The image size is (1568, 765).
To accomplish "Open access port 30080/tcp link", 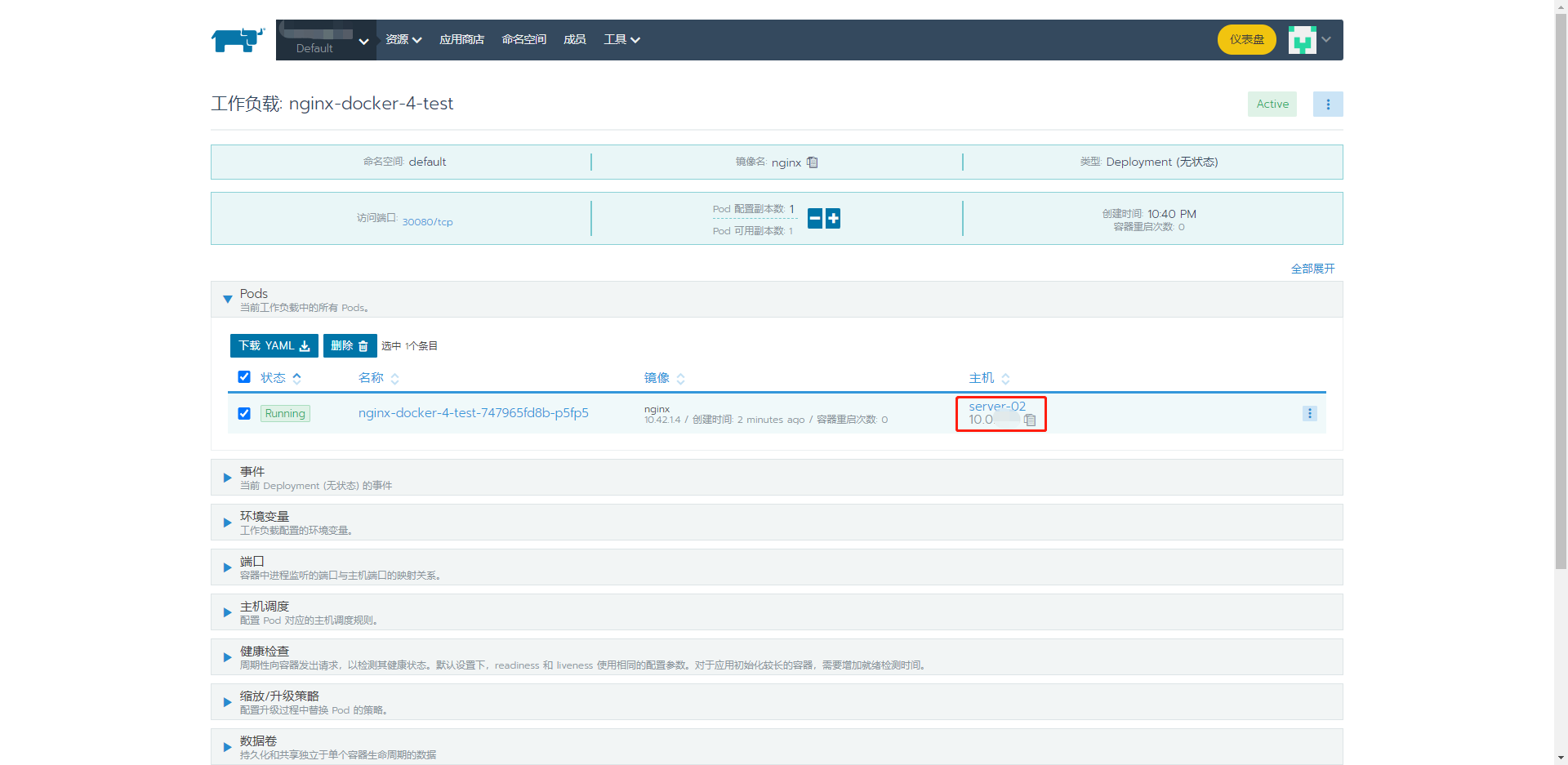I will point(427,221).
